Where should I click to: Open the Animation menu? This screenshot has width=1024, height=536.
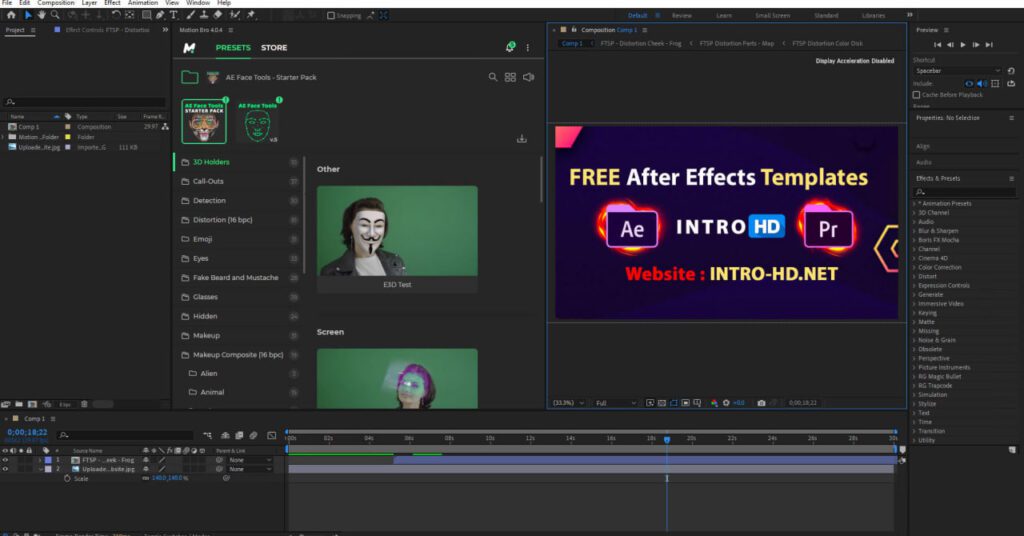pos(143,3)
